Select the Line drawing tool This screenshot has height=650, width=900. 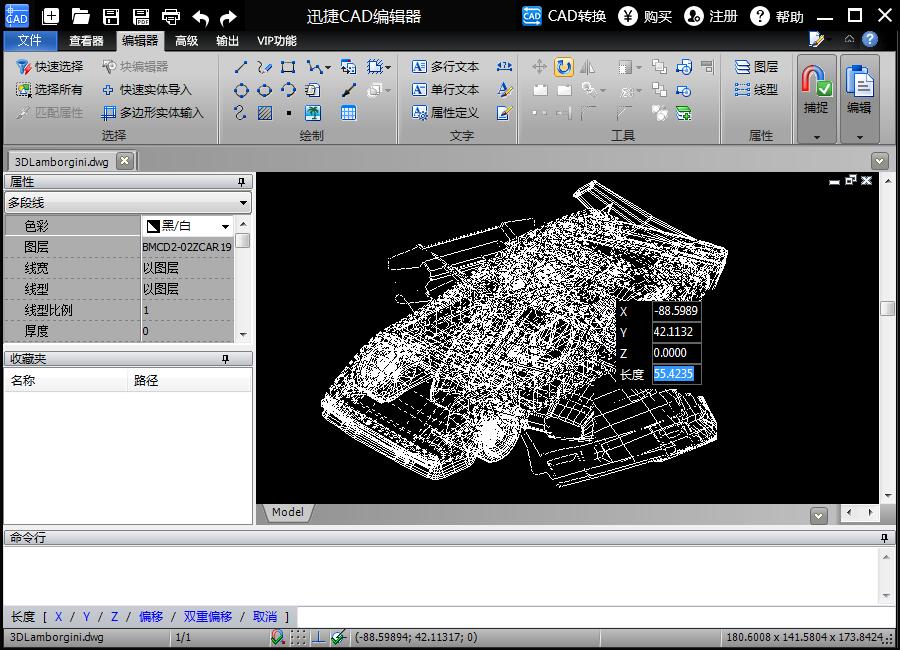(x=241, y=67)
